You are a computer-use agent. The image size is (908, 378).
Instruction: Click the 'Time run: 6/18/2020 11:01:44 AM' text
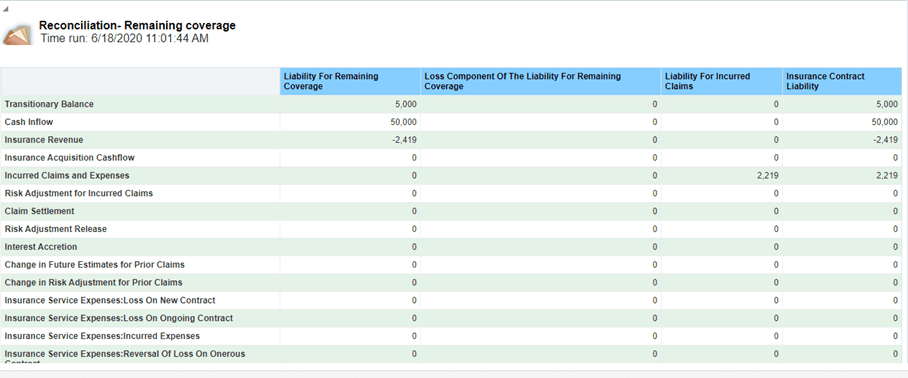125,39
